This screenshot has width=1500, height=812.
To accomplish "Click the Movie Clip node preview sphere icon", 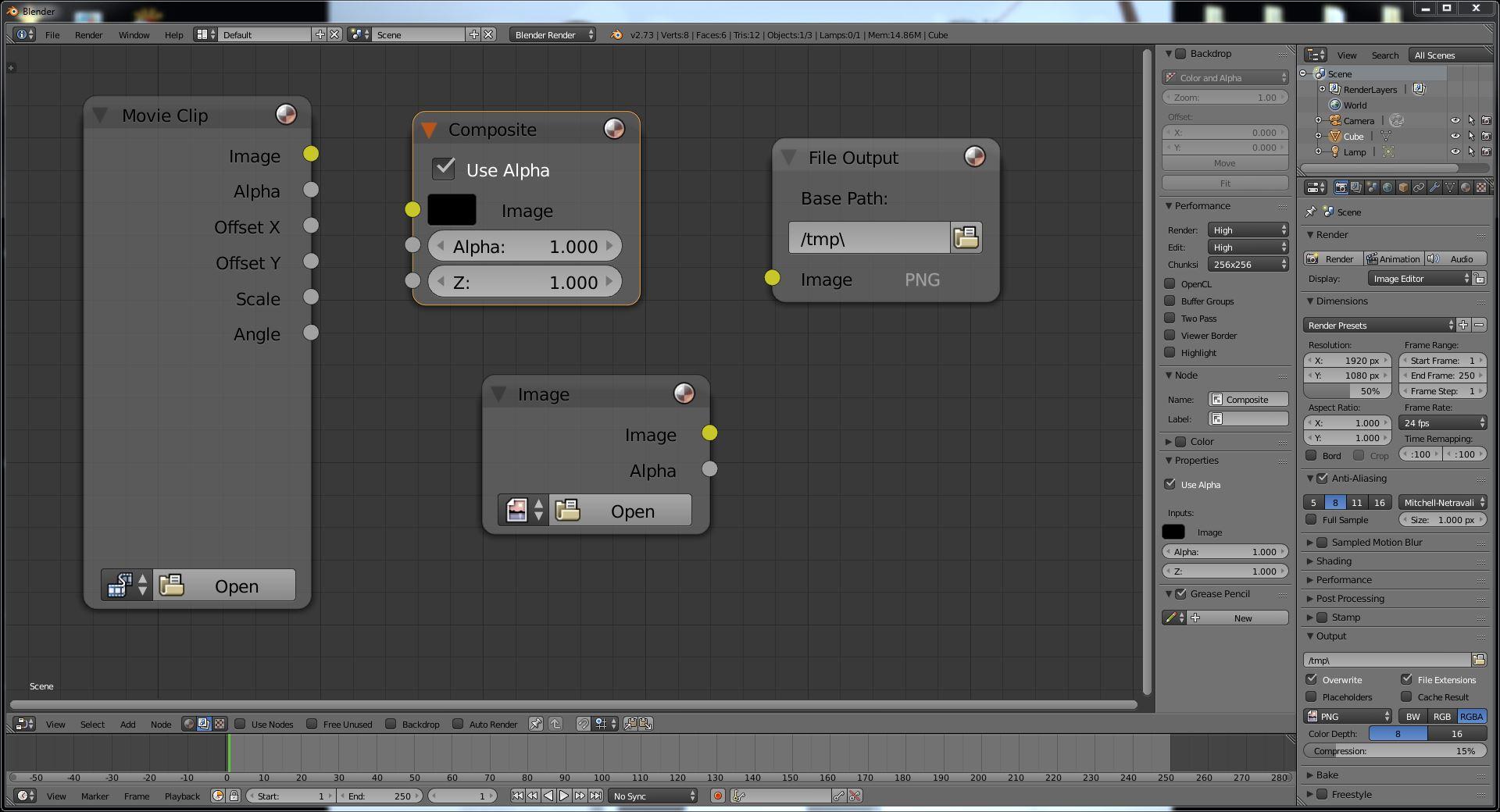I will coord(287,115).
